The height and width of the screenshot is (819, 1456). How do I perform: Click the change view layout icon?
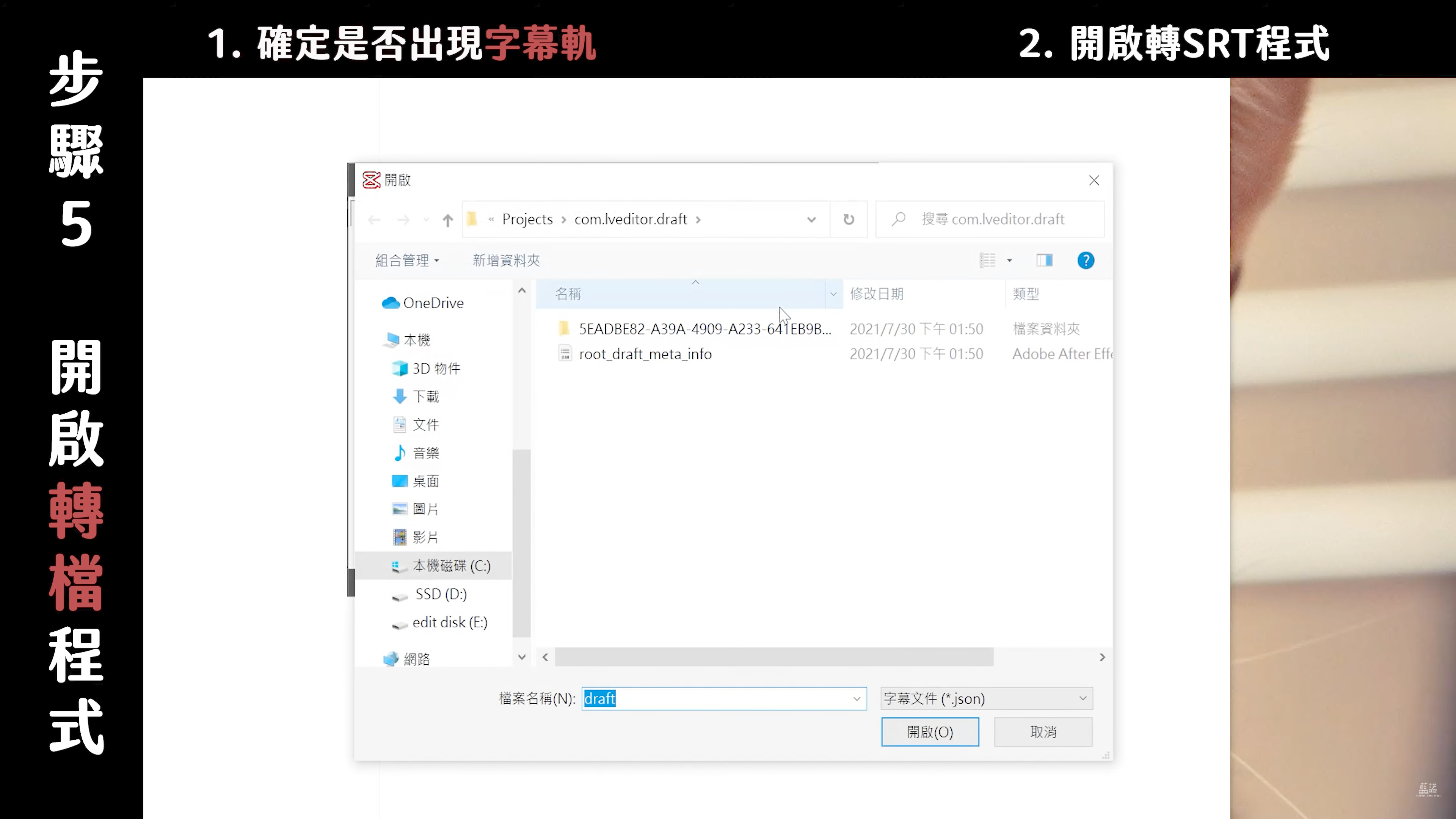click(987, 260)
